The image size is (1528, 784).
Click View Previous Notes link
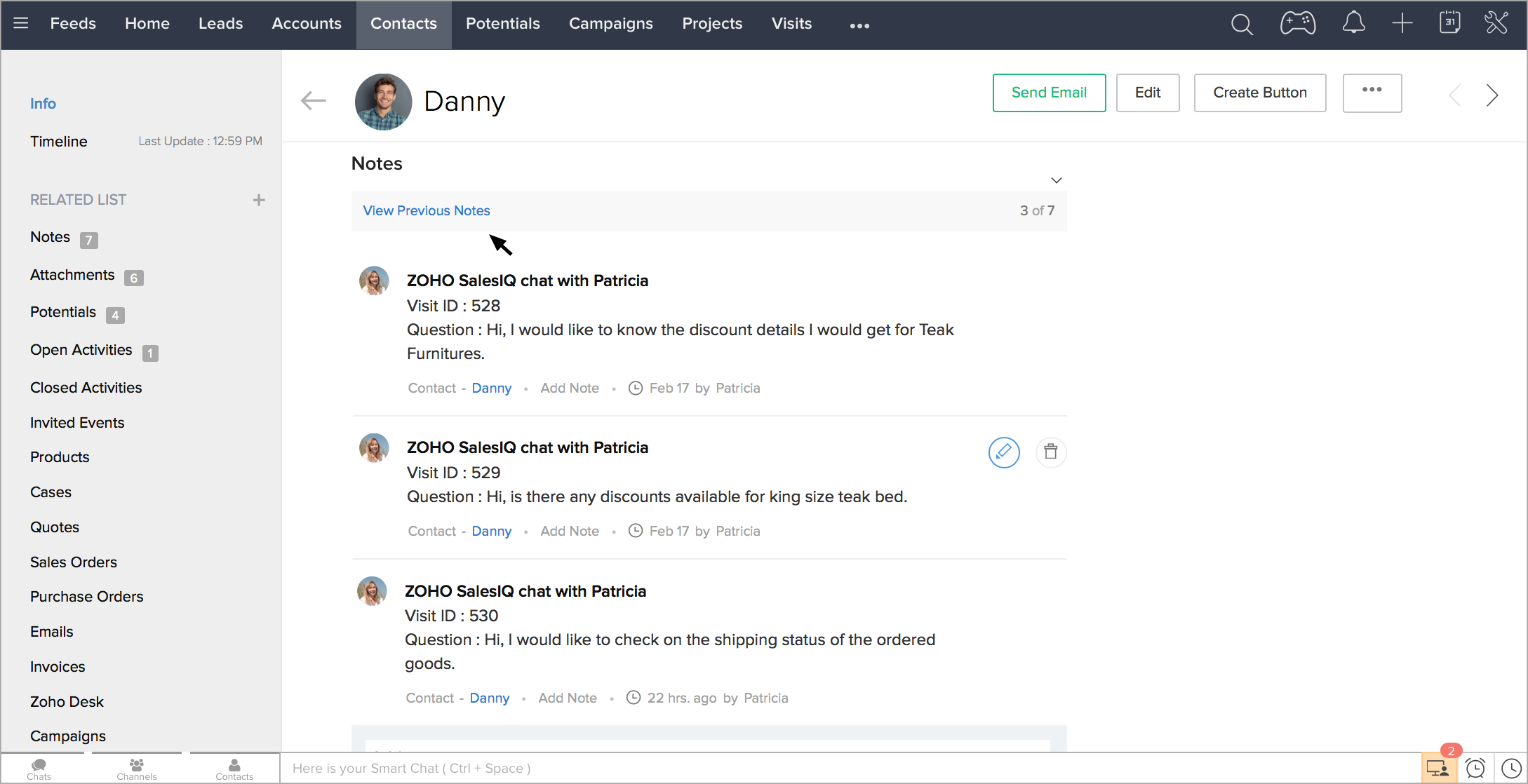tap(426, 210)
